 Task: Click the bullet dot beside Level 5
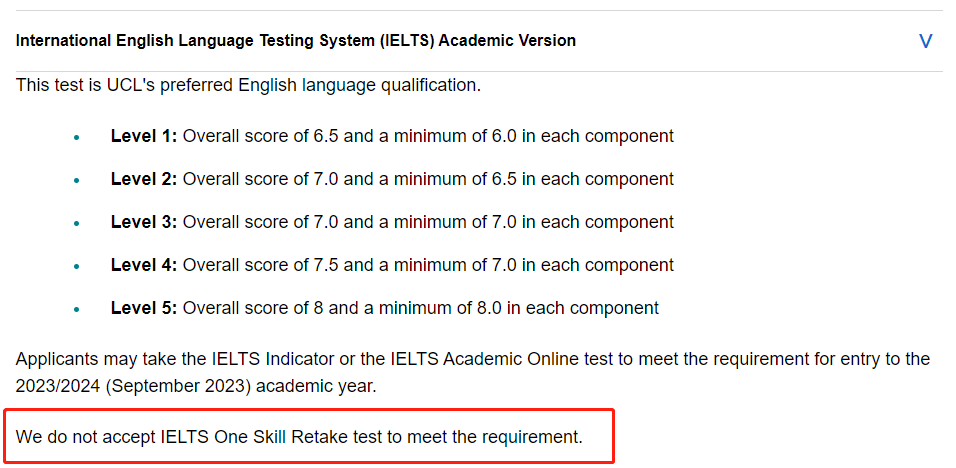76,310
